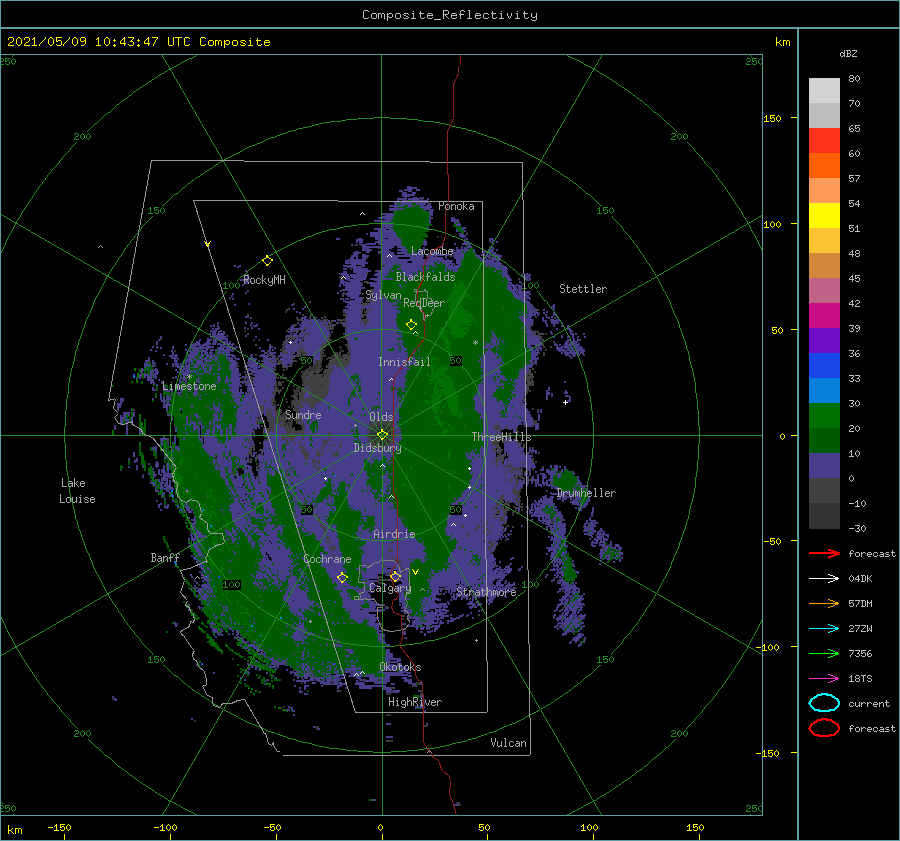Viewport: 900px width, 841px height.
Task: Click the Composite_Reflectivity title text
Action: [x=450, y=15]
